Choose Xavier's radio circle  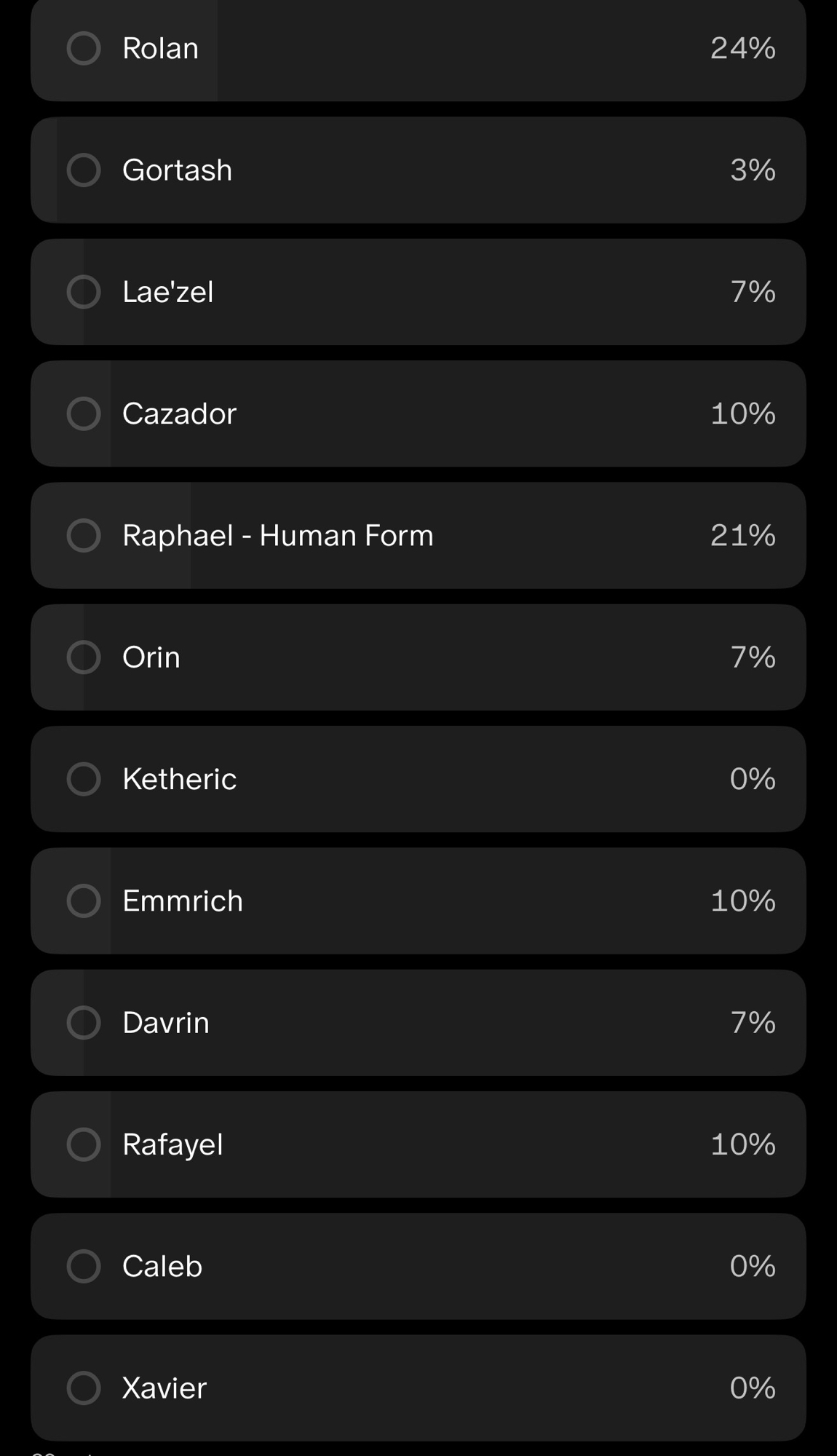84,1388
